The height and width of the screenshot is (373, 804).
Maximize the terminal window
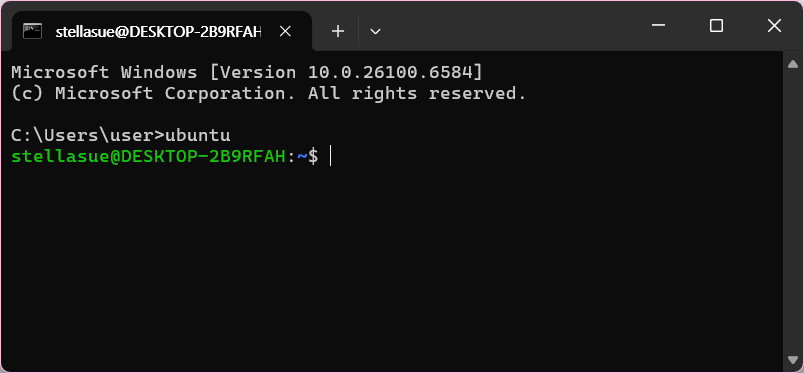point(716,25)
